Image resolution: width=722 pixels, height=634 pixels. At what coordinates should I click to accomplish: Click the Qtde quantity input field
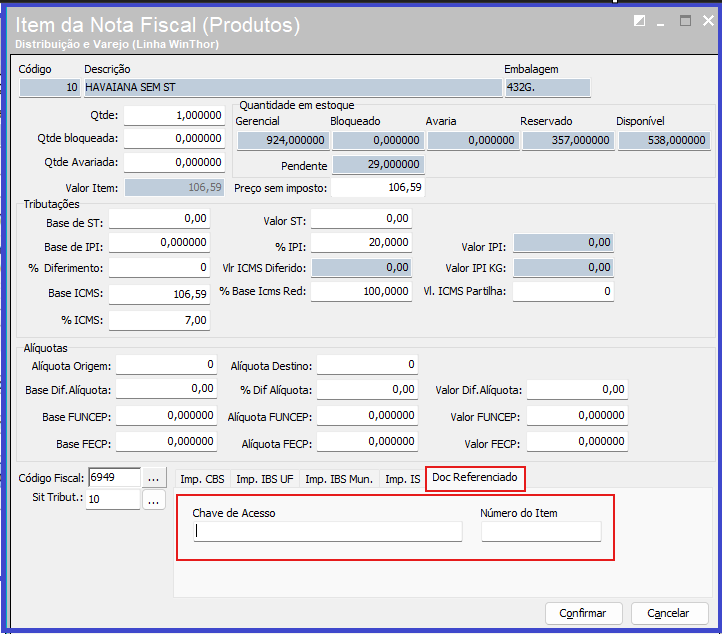(x=174, y=115)
